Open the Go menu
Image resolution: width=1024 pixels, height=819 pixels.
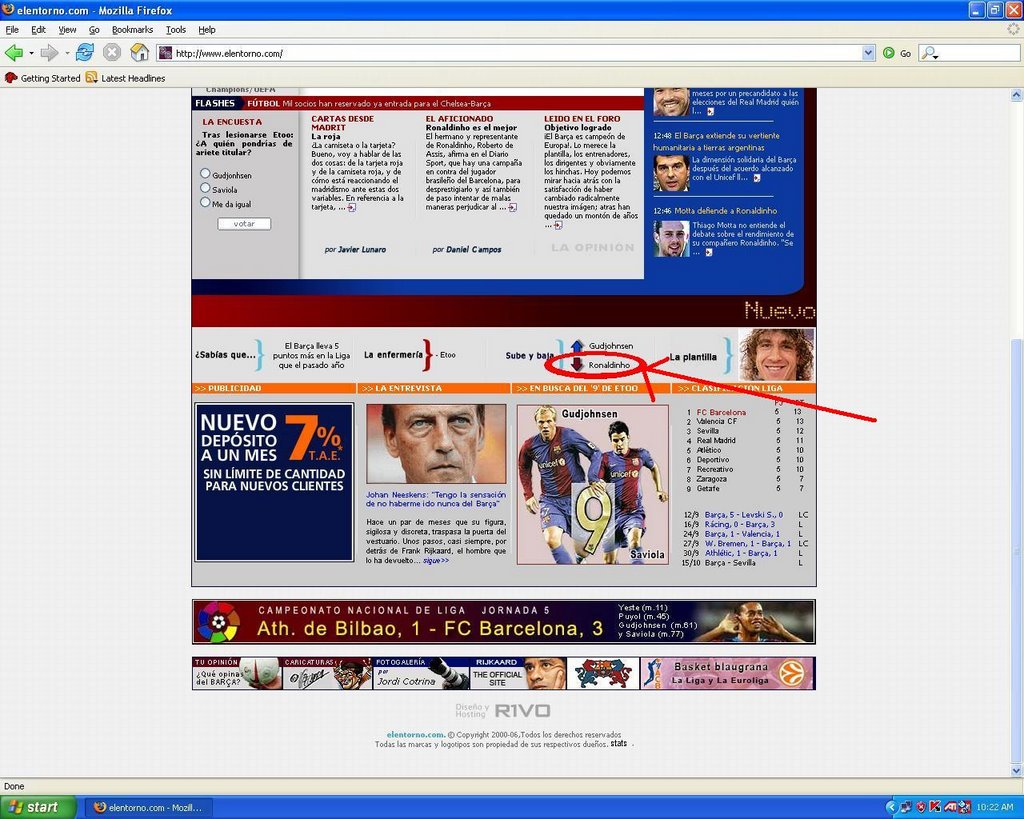(94, 29)
